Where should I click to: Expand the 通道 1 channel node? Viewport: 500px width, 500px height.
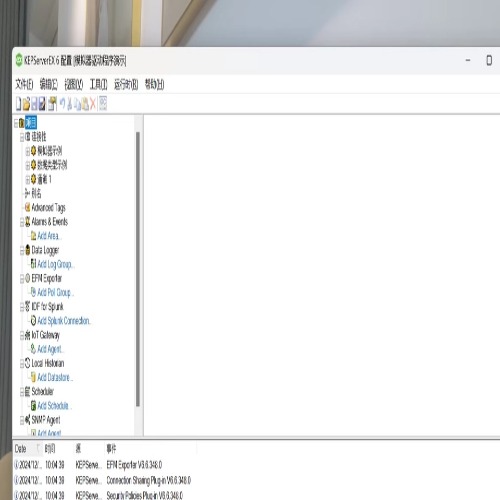pos(28,180)
